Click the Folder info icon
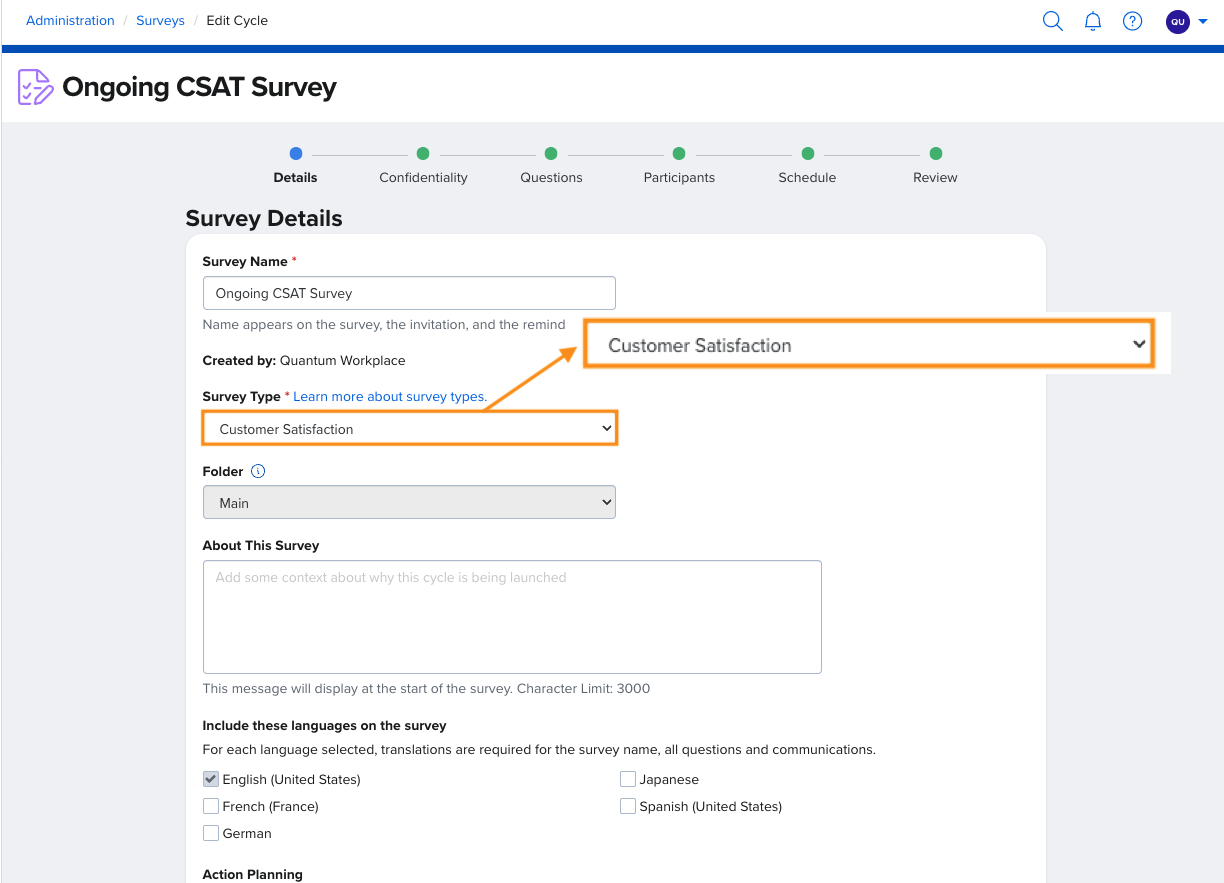The image size is (1224, 883). click(x=258, y=471)
